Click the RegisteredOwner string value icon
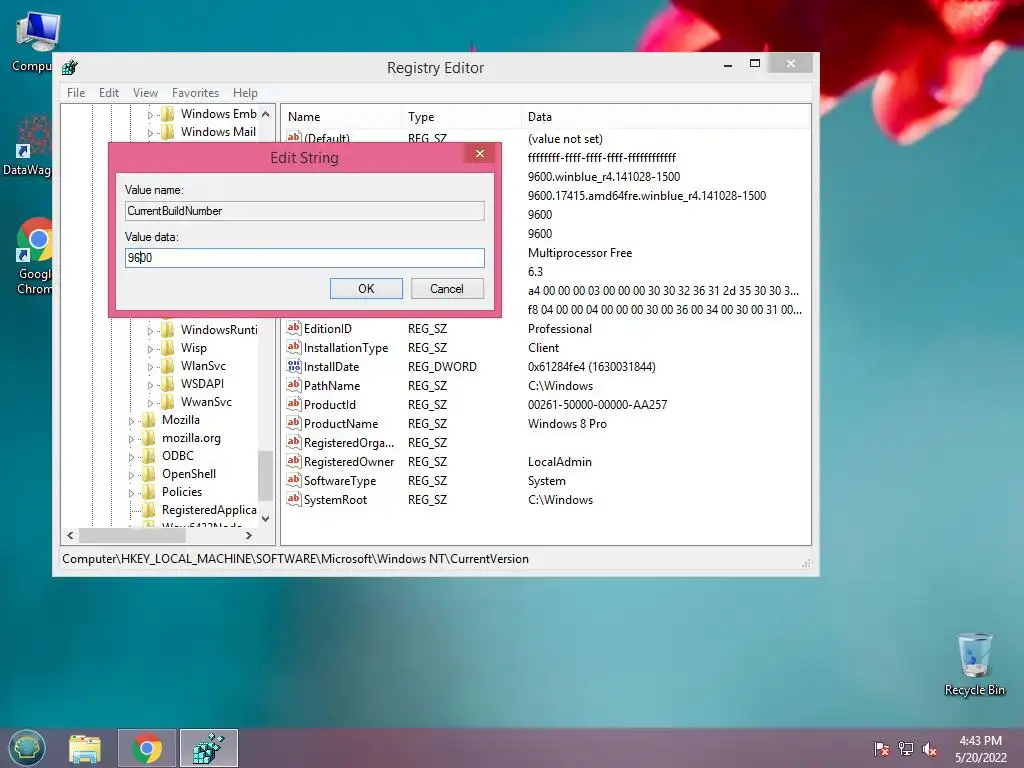 click(x=294, y=460)
